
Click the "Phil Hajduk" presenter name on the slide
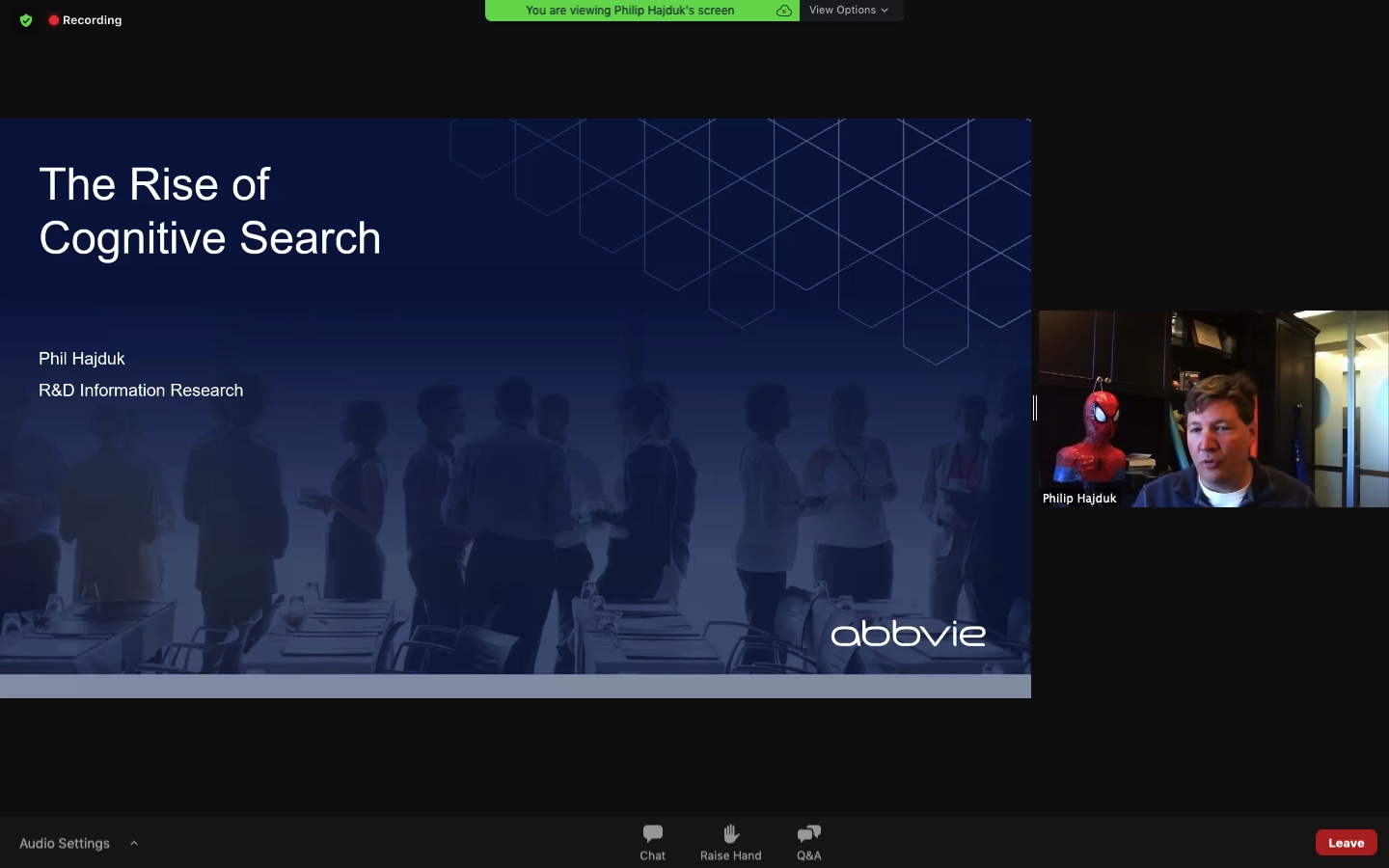click(x=82, y=359)
